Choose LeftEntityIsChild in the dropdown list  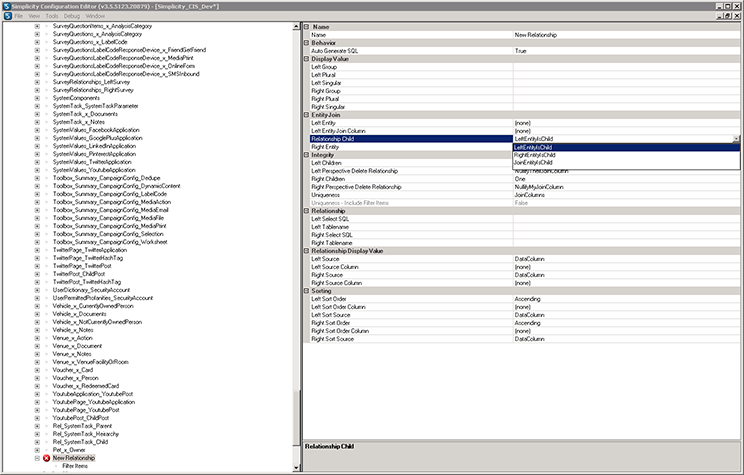coord(626,147)
